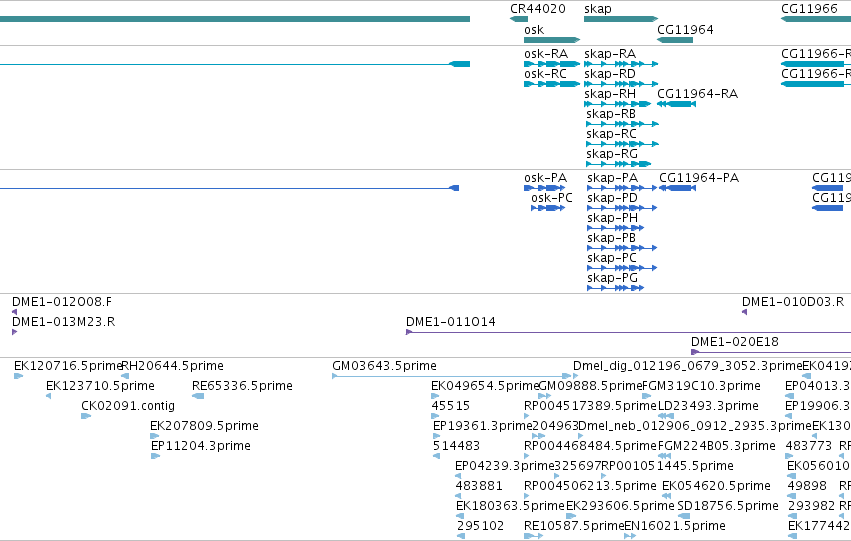
Task: Select the EN16021.5prime EST label
Action: pyautogui.click(x=675, y=526)
